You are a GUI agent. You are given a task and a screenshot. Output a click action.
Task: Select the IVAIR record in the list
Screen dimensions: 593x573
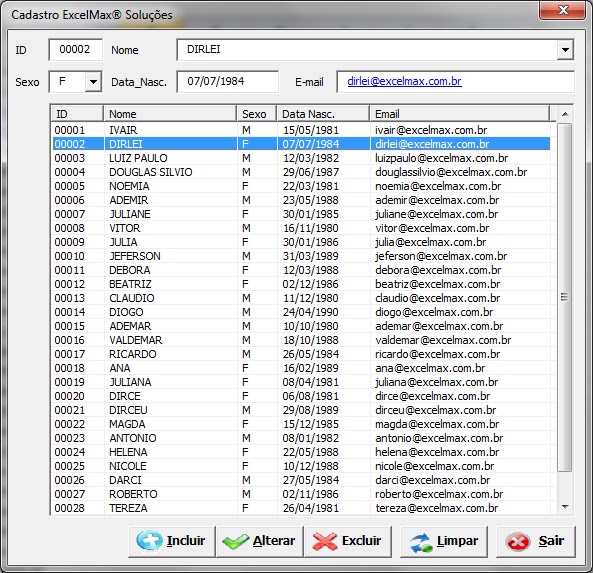[x=301, y=130]
